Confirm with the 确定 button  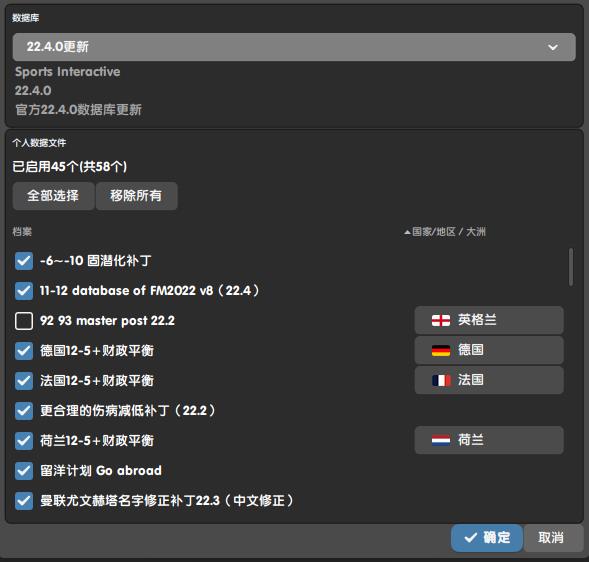487,538
